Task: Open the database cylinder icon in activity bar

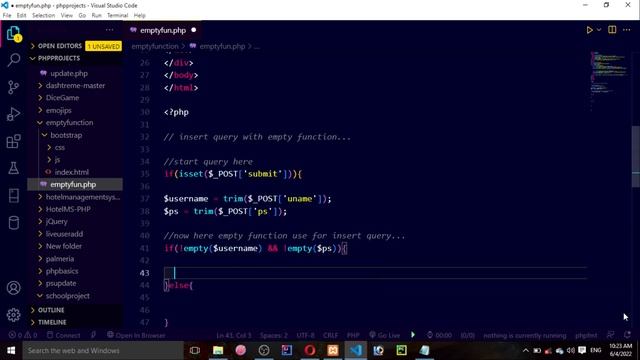Action: pyautogui.click(x=13, y=223)
